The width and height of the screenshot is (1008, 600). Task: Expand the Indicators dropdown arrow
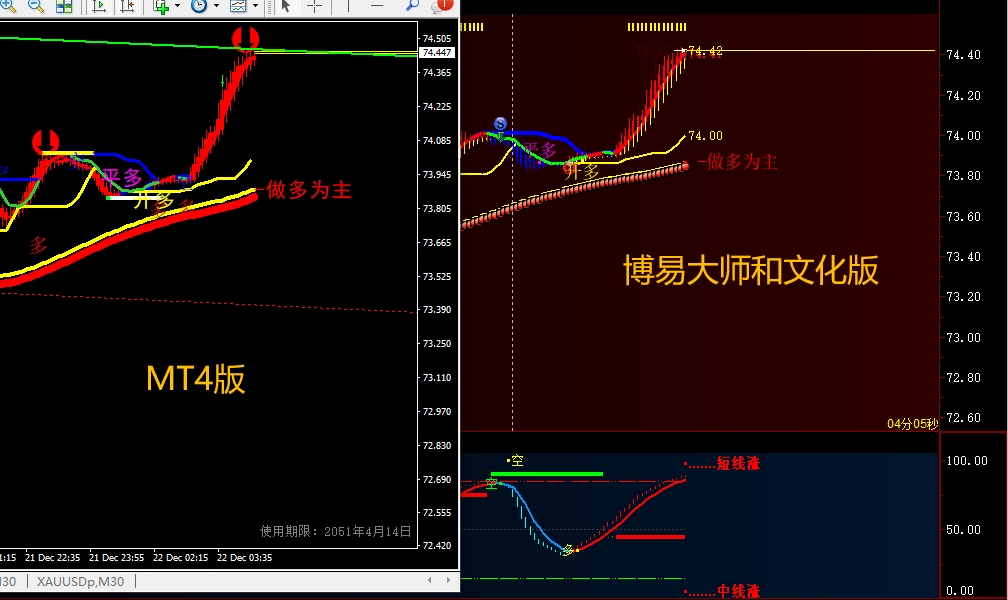click(177, 6)
